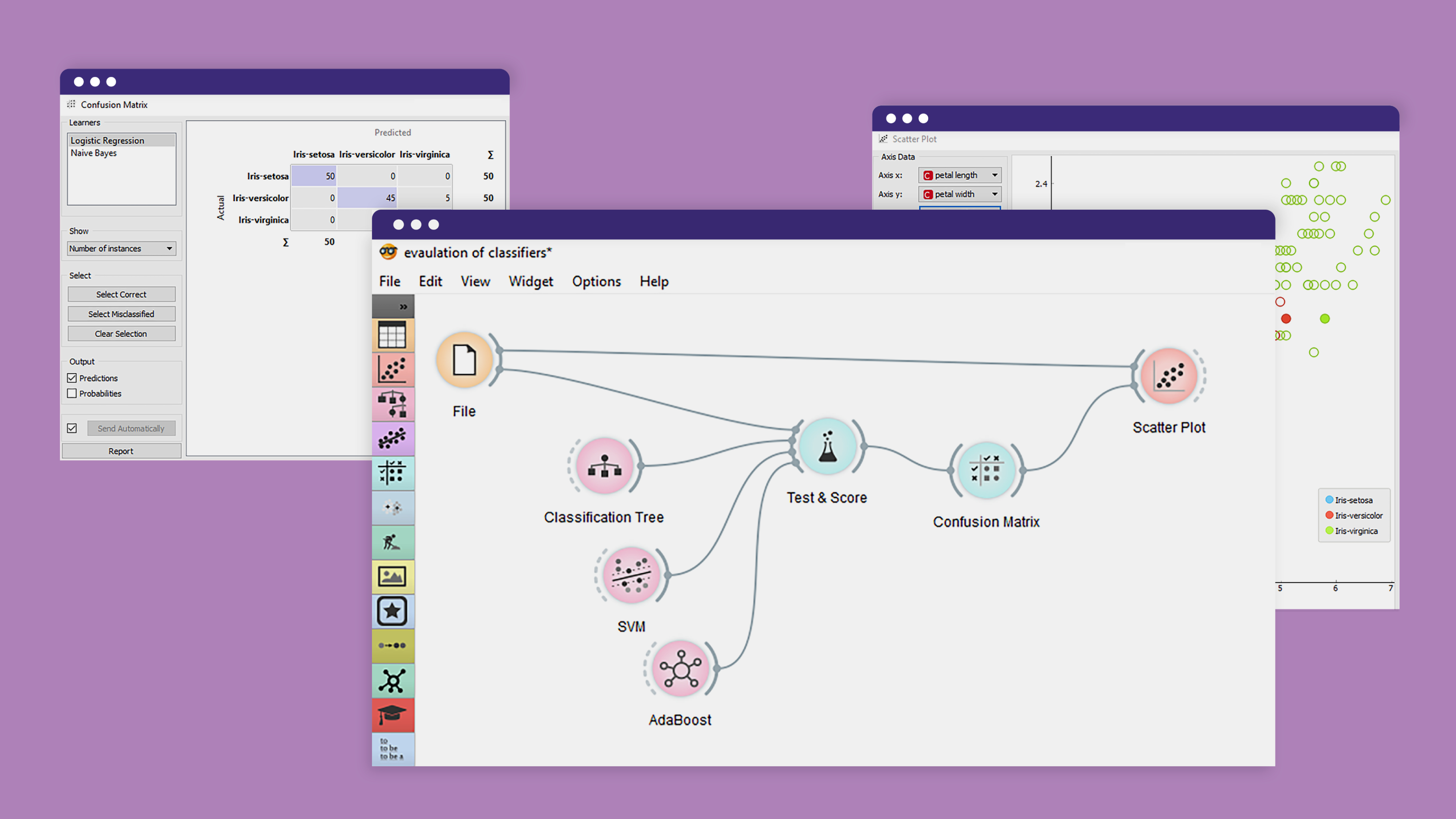Click the Scatter Plot window title icon

coord(883,138)
